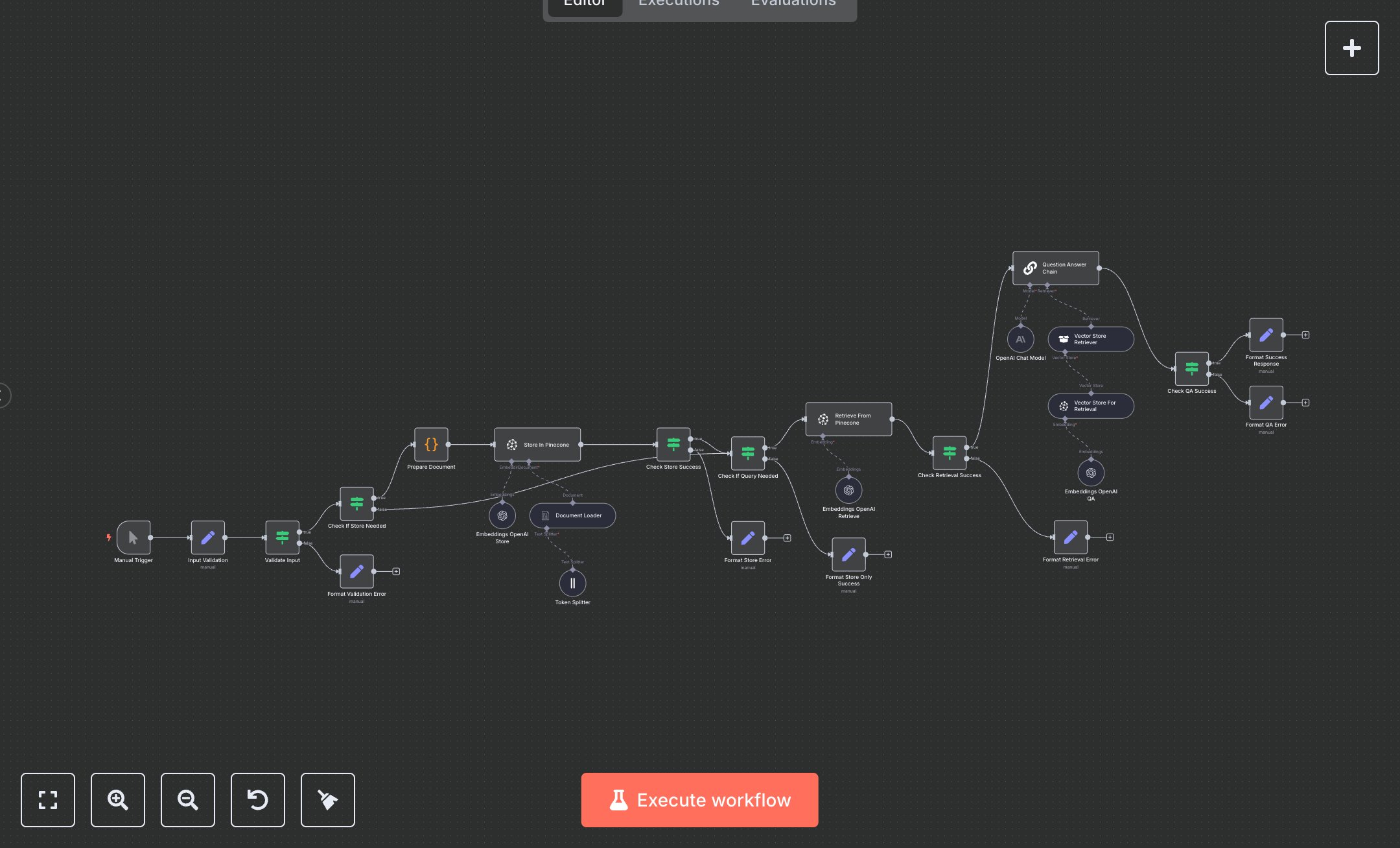Screen dimensions: 1400x848
Task: Add node after Format Success Response
Action: (x=1305, y=335)
